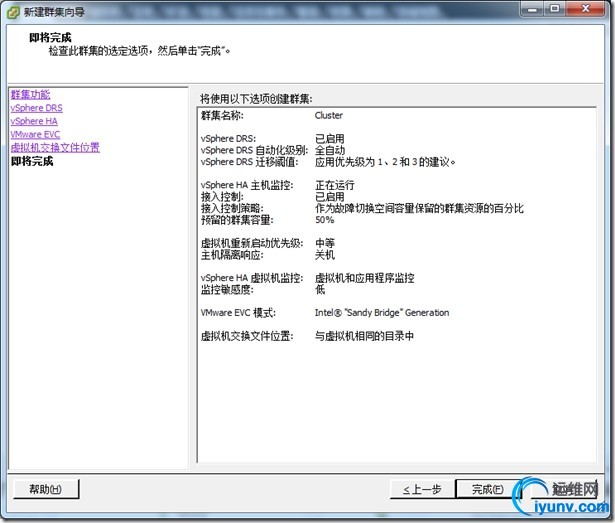Click the 将使用以下选项创建群集 heading
Image resolution: width=615 pixels, height=523 pixels.
(x=256, y=98)
